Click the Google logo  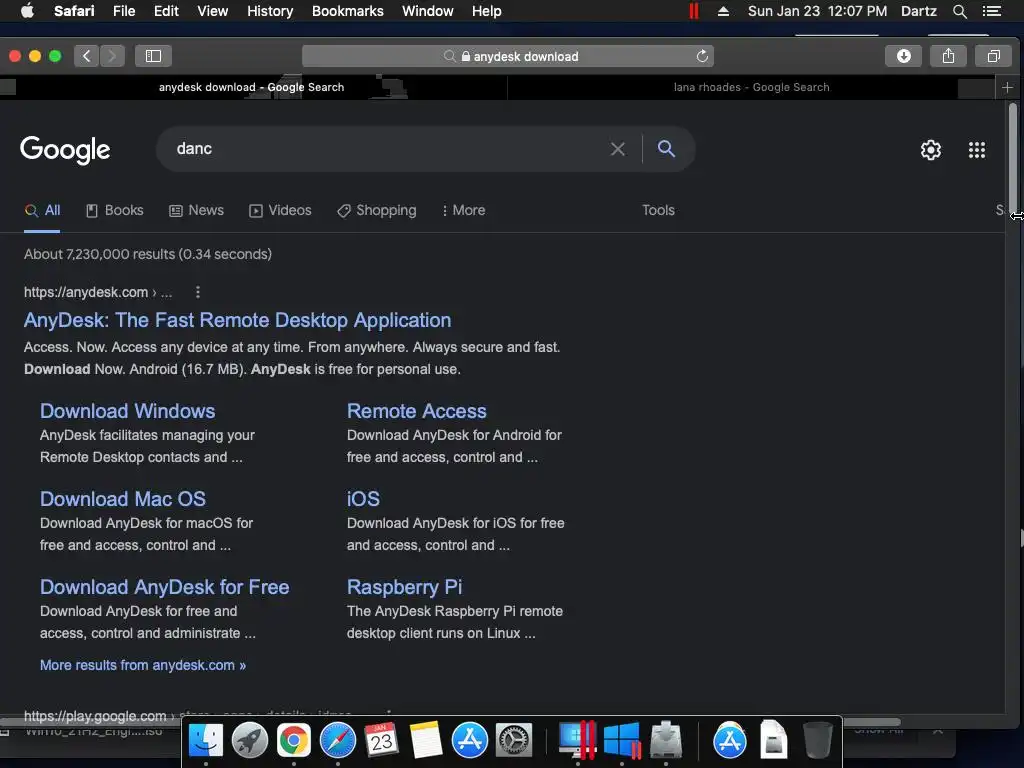pos(65,150)
